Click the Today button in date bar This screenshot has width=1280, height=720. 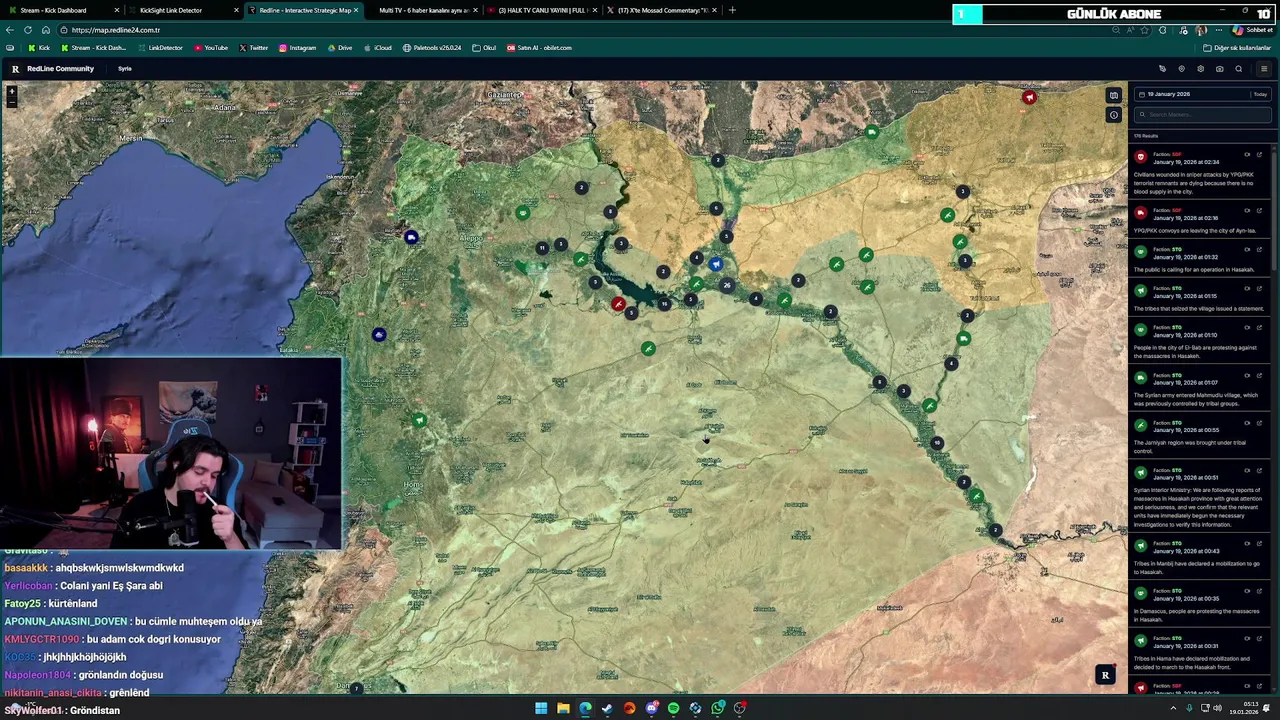(1260, 94)
